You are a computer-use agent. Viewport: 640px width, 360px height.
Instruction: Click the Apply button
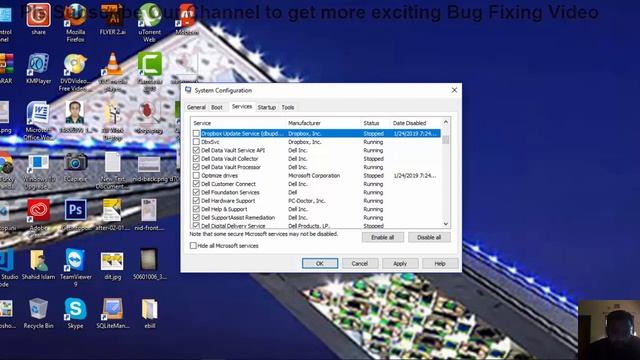[400, 264]
